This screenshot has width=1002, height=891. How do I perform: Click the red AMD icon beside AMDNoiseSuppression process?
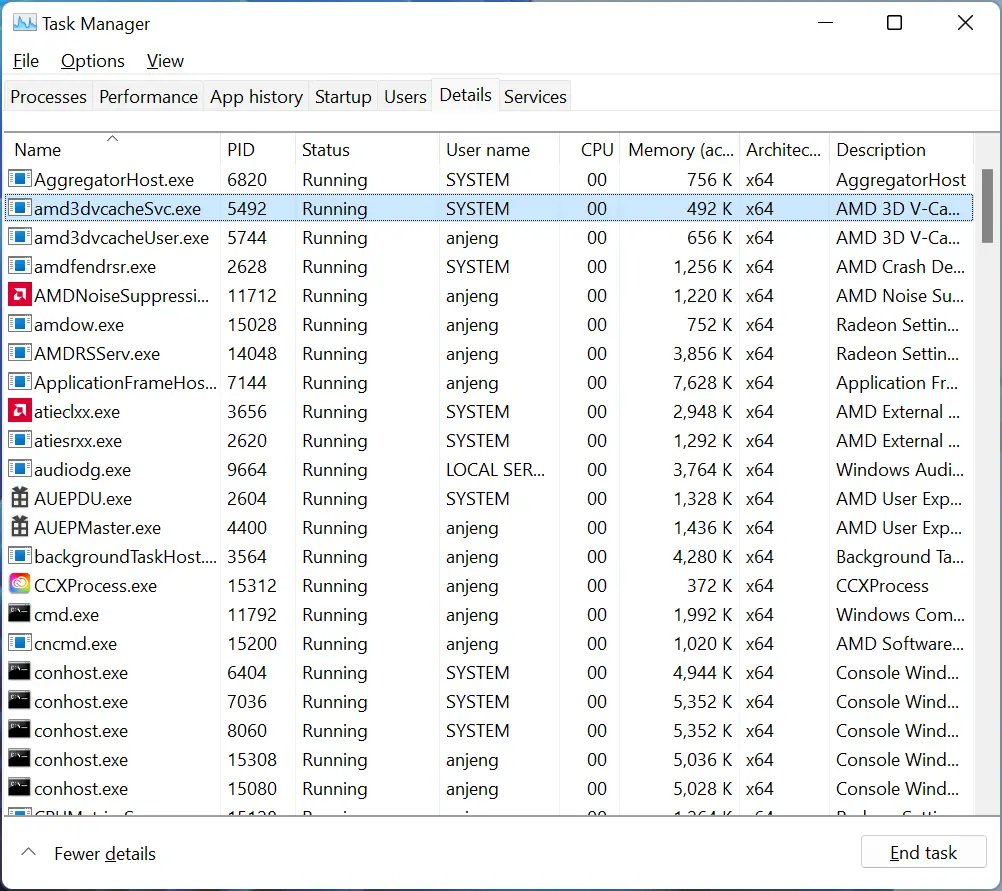pyautogui.click(x=19, y=296)
